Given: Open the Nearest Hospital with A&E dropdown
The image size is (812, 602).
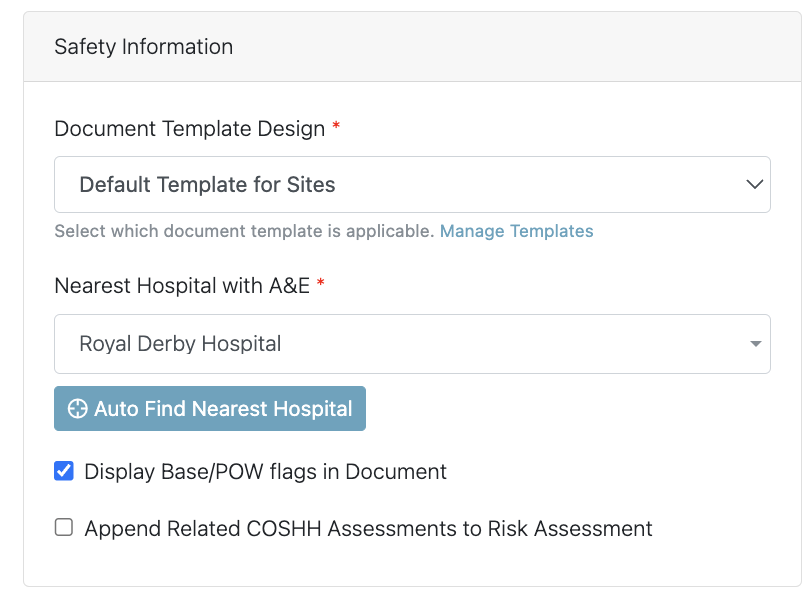Looking at the screenshot, I should coord(412,344).
